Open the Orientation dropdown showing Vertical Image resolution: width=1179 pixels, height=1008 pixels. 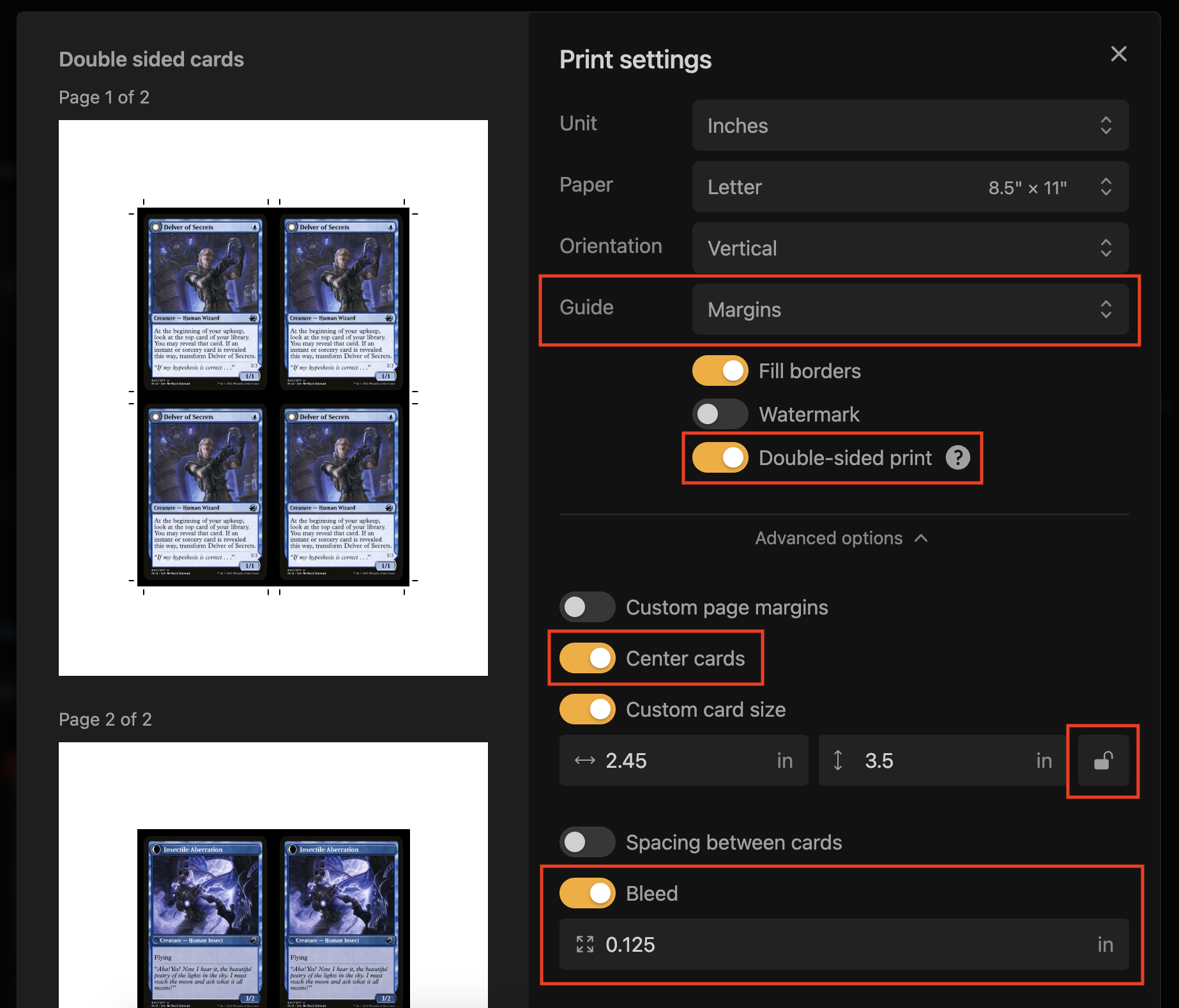coord(910,248)
